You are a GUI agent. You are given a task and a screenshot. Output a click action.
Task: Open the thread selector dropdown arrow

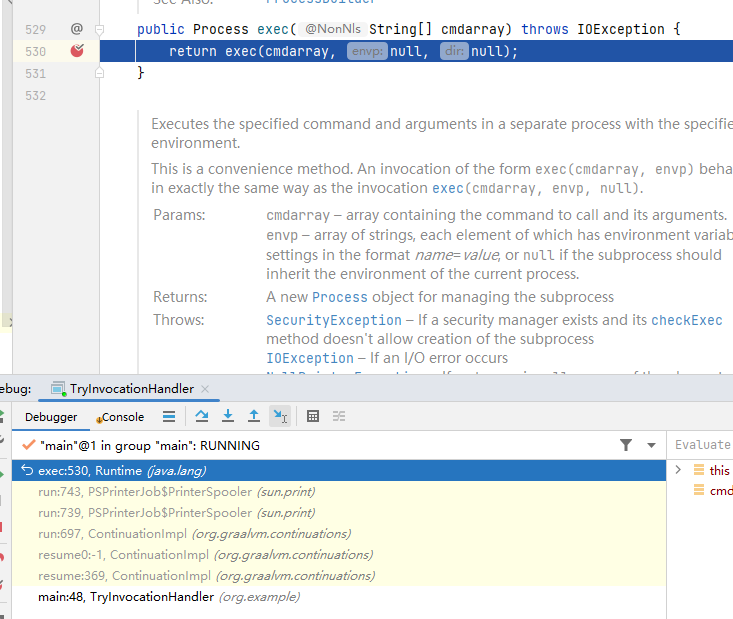pyautogui.click(x=651, y=445)
